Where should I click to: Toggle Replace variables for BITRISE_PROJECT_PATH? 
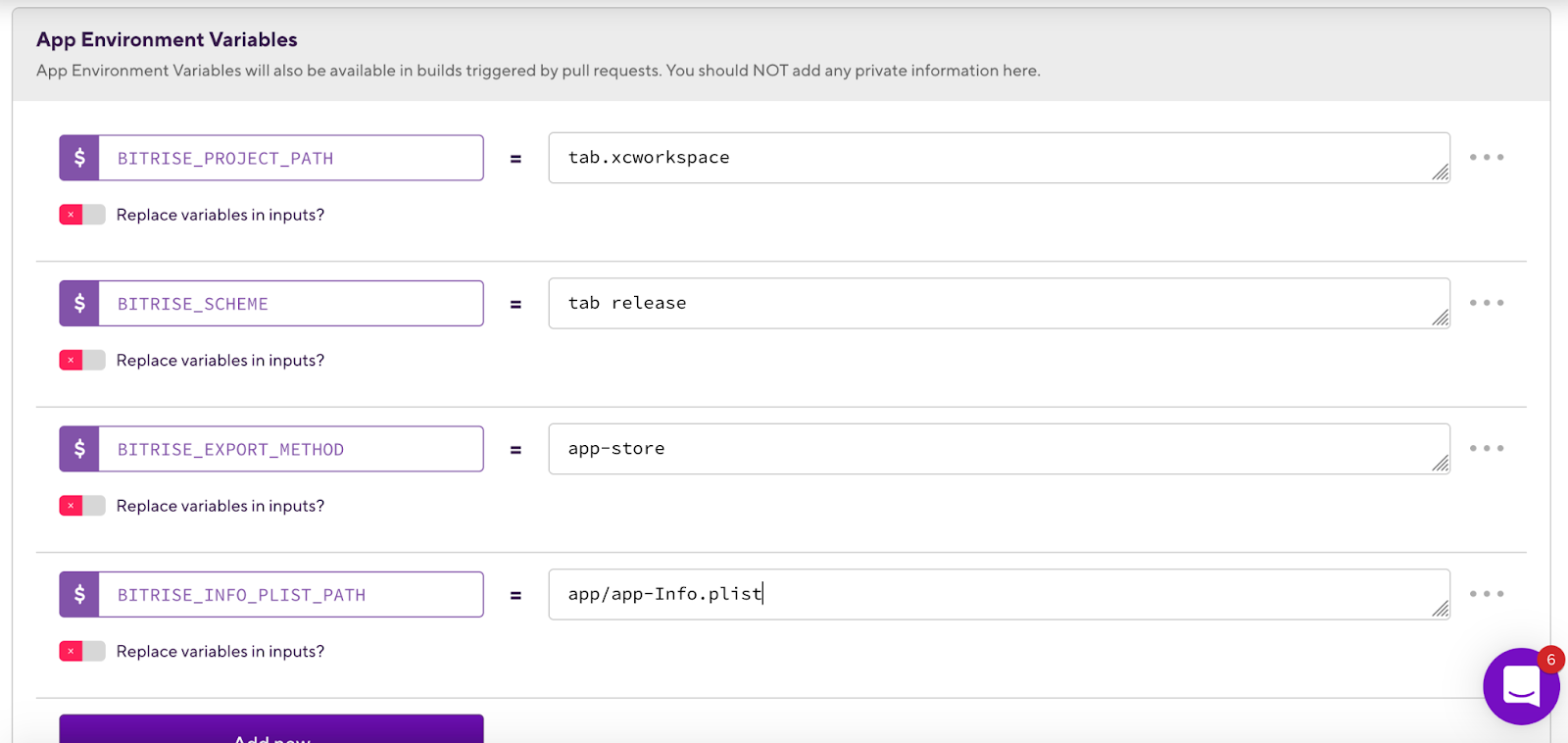[x=82, y=215]
